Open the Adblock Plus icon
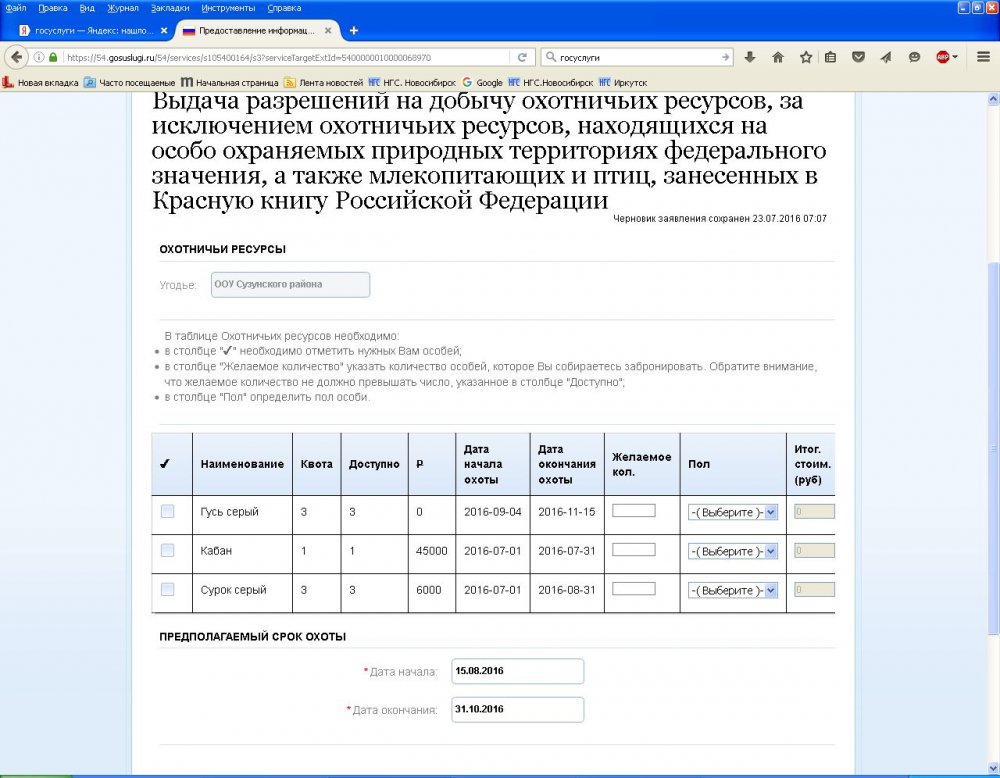 [943, 57]
